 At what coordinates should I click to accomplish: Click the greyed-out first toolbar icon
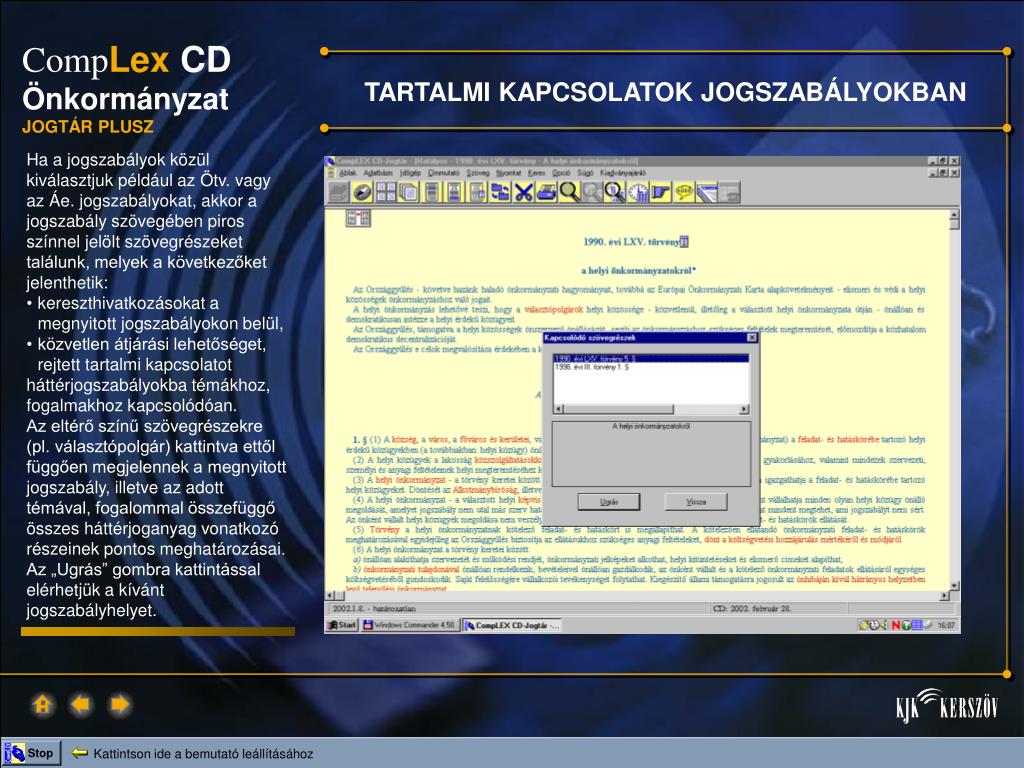click(x=339, y=192)
